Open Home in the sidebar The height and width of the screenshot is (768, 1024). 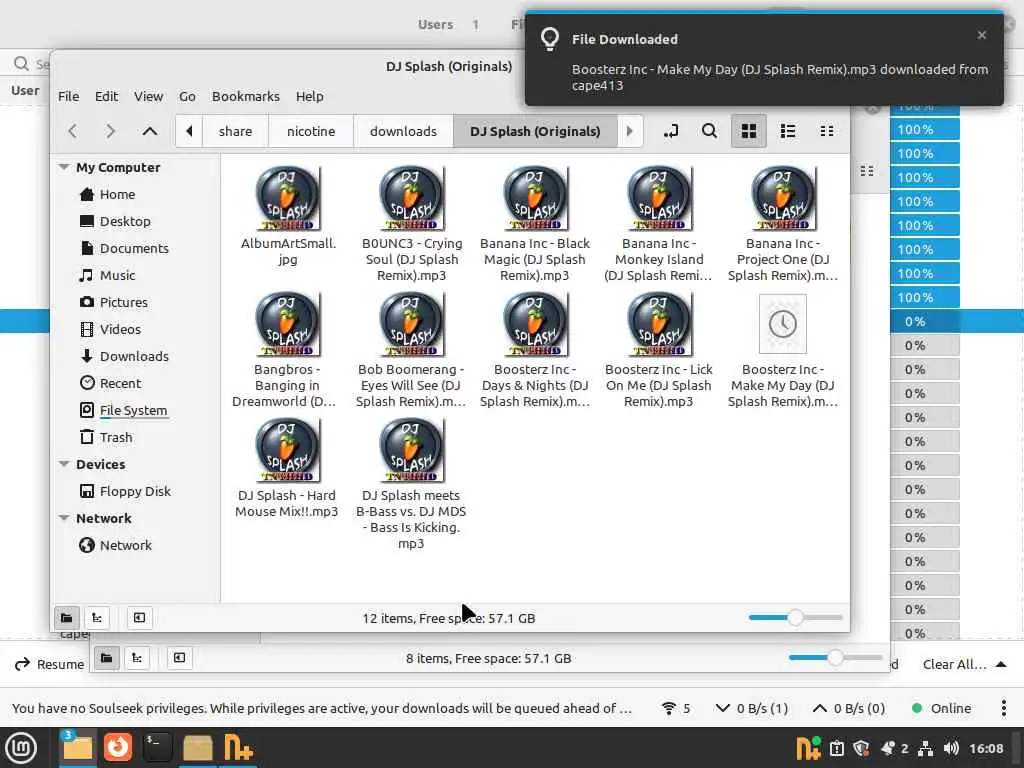click(x=118, y=195)
